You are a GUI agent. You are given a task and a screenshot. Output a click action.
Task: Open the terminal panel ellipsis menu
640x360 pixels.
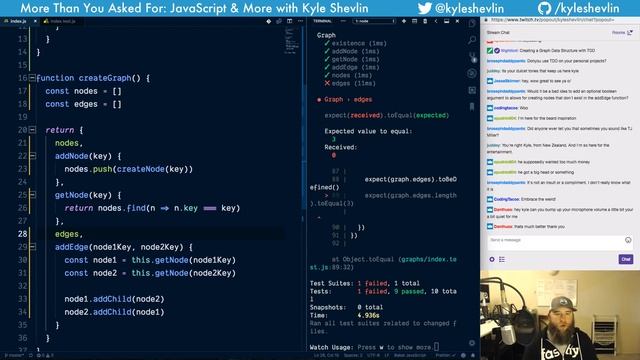(343, 21)
